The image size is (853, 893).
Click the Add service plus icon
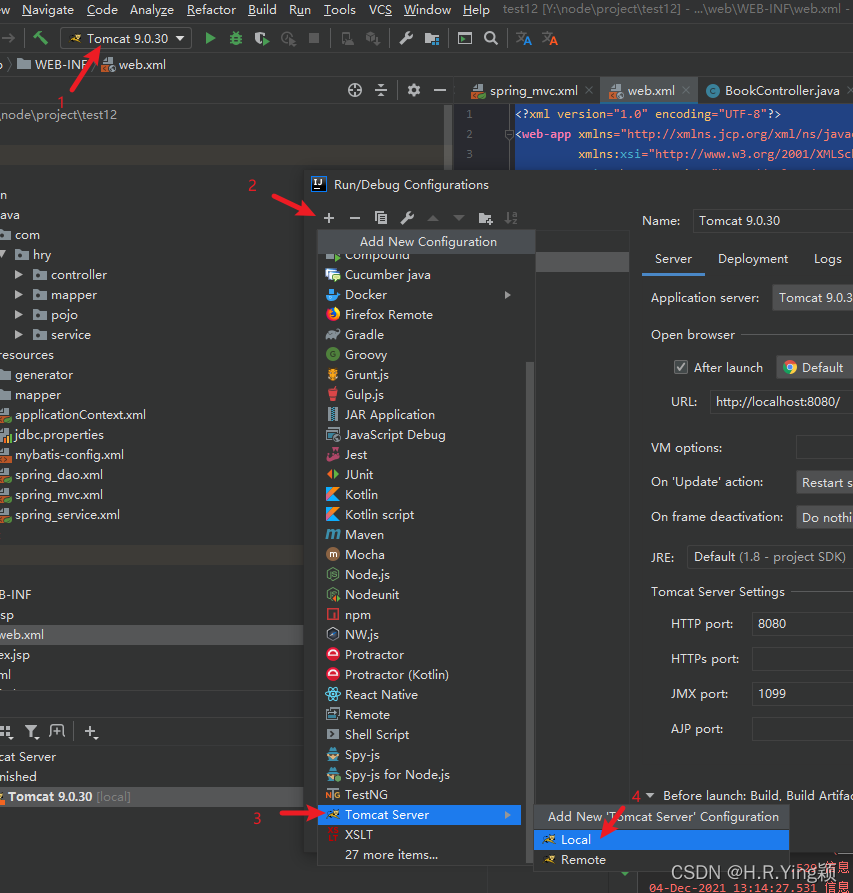[91, 732]
